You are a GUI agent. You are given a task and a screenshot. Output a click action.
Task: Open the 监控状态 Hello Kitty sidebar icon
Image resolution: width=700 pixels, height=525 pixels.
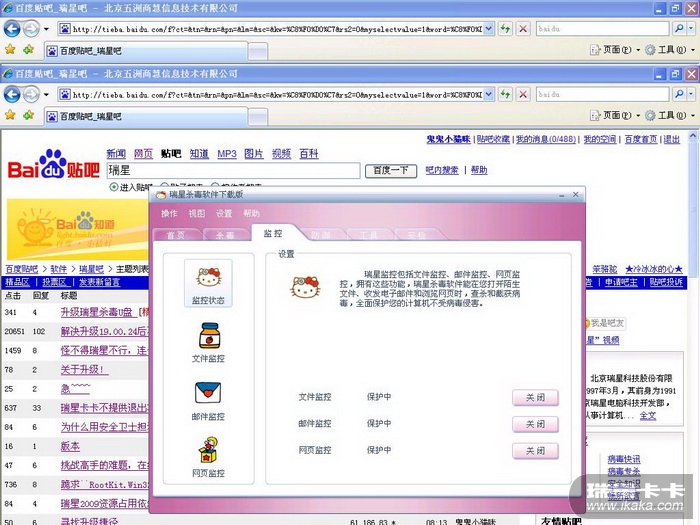coord(208,283)
